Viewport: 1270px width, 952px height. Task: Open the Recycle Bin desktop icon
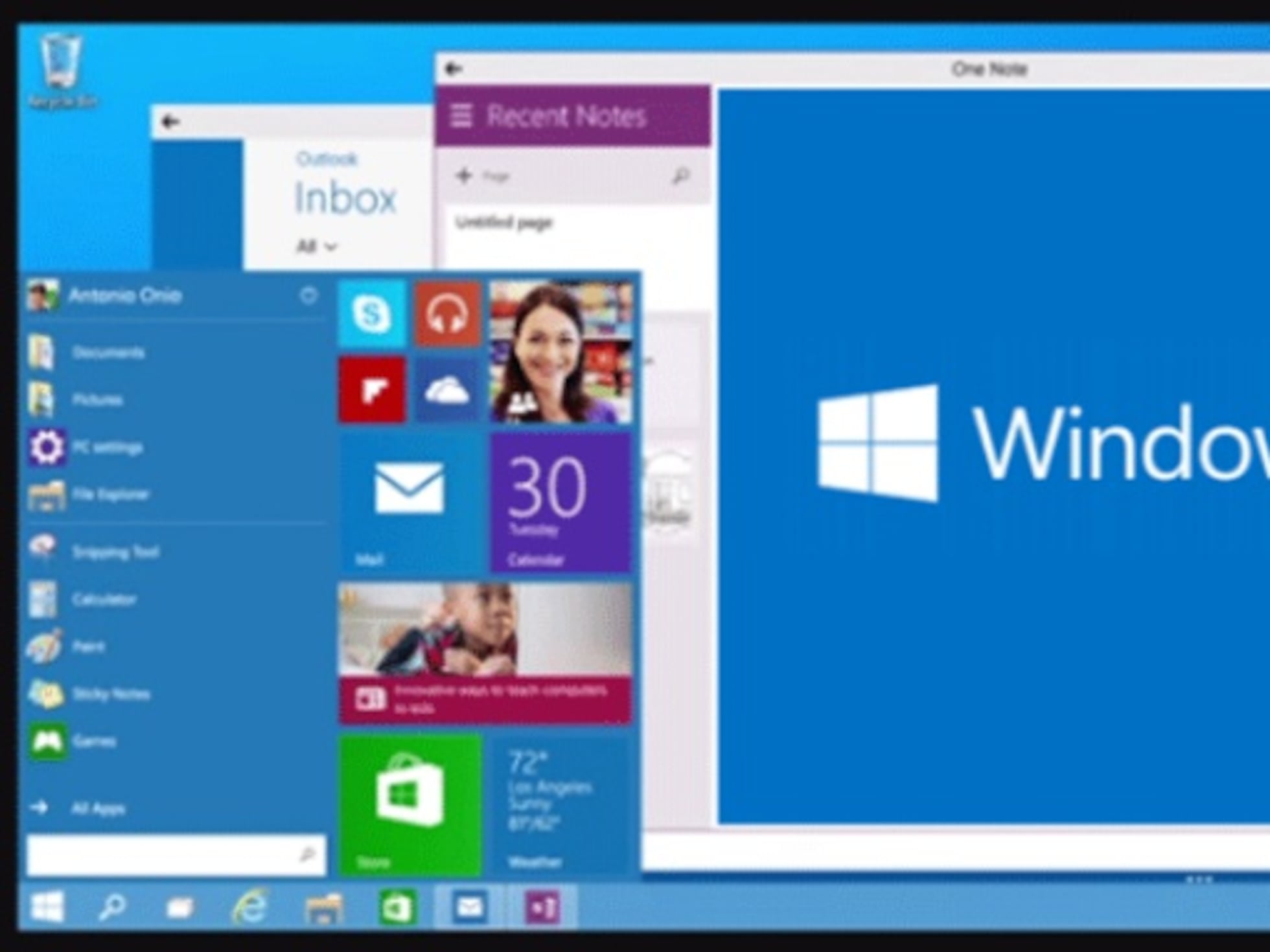62,70
